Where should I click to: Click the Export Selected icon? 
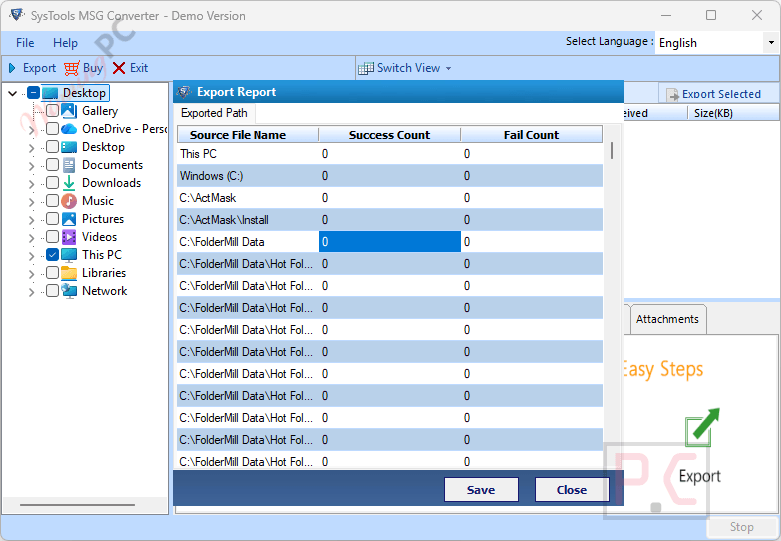pos(672,94)
